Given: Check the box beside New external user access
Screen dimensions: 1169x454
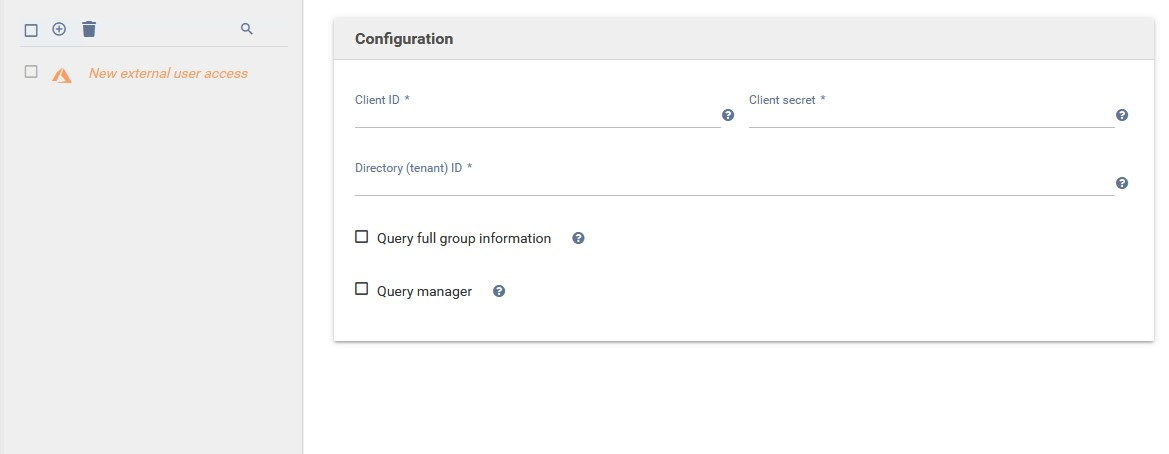Looking at the screenshot, I should click(x=31, y=72).
